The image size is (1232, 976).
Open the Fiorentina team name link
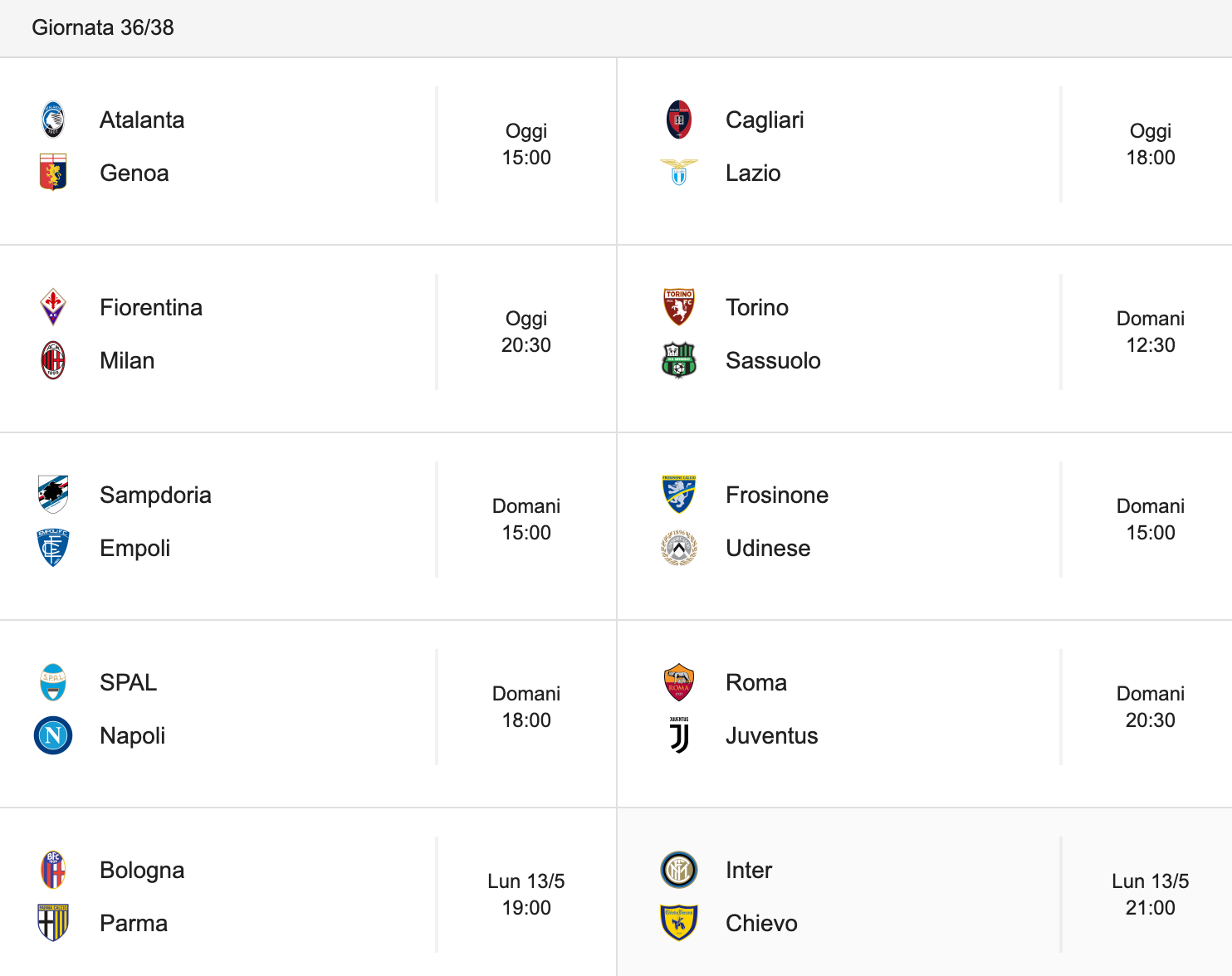[151, 307]
